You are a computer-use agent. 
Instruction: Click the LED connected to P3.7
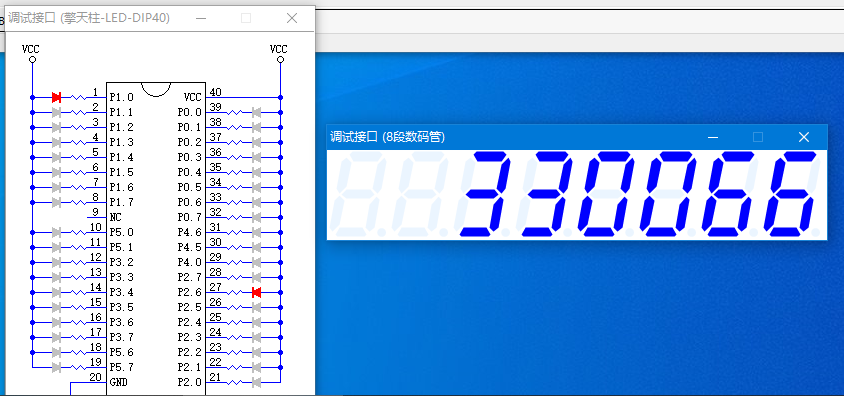pyautogui.click(x=57, y=338)
